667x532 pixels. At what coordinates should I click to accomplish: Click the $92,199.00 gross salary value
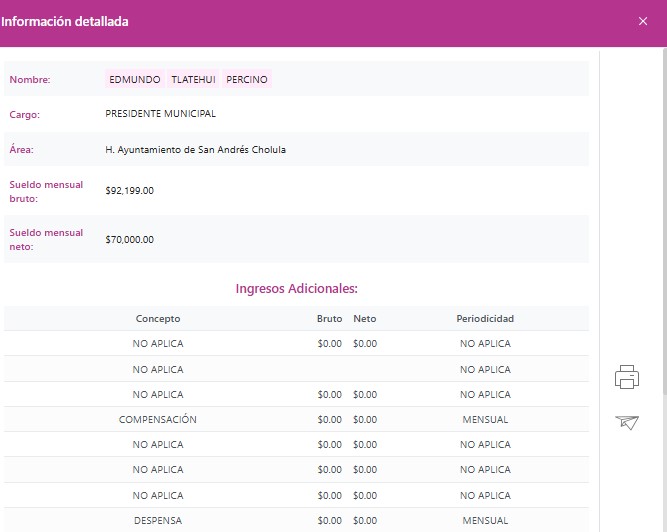(129, 191)
